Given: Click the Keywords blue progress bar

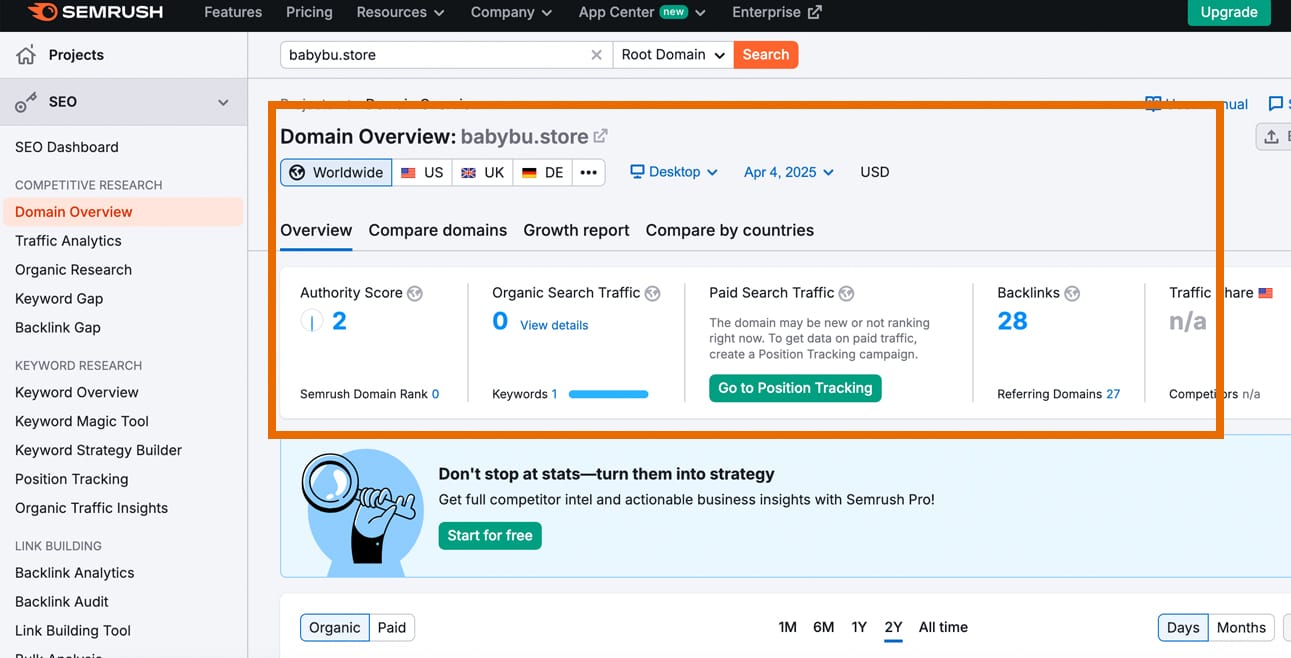Looking at the screenshot, I should tap(608, 394).
